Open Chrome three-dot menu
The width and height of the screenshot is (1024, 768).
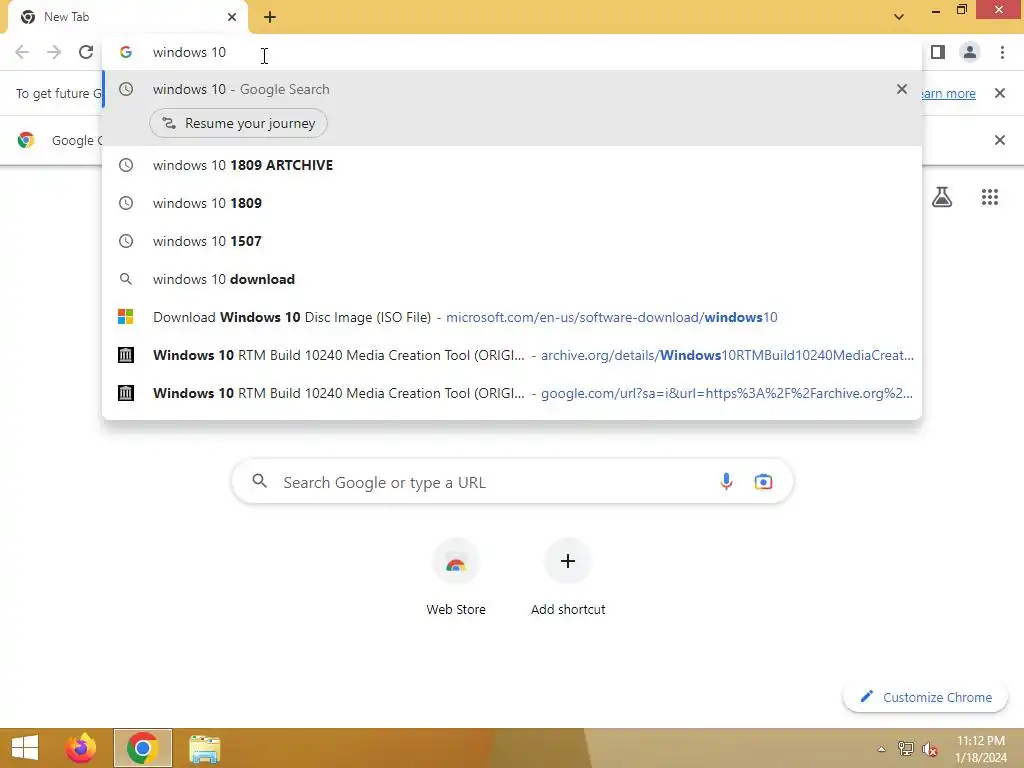[x=1002, y=52]
